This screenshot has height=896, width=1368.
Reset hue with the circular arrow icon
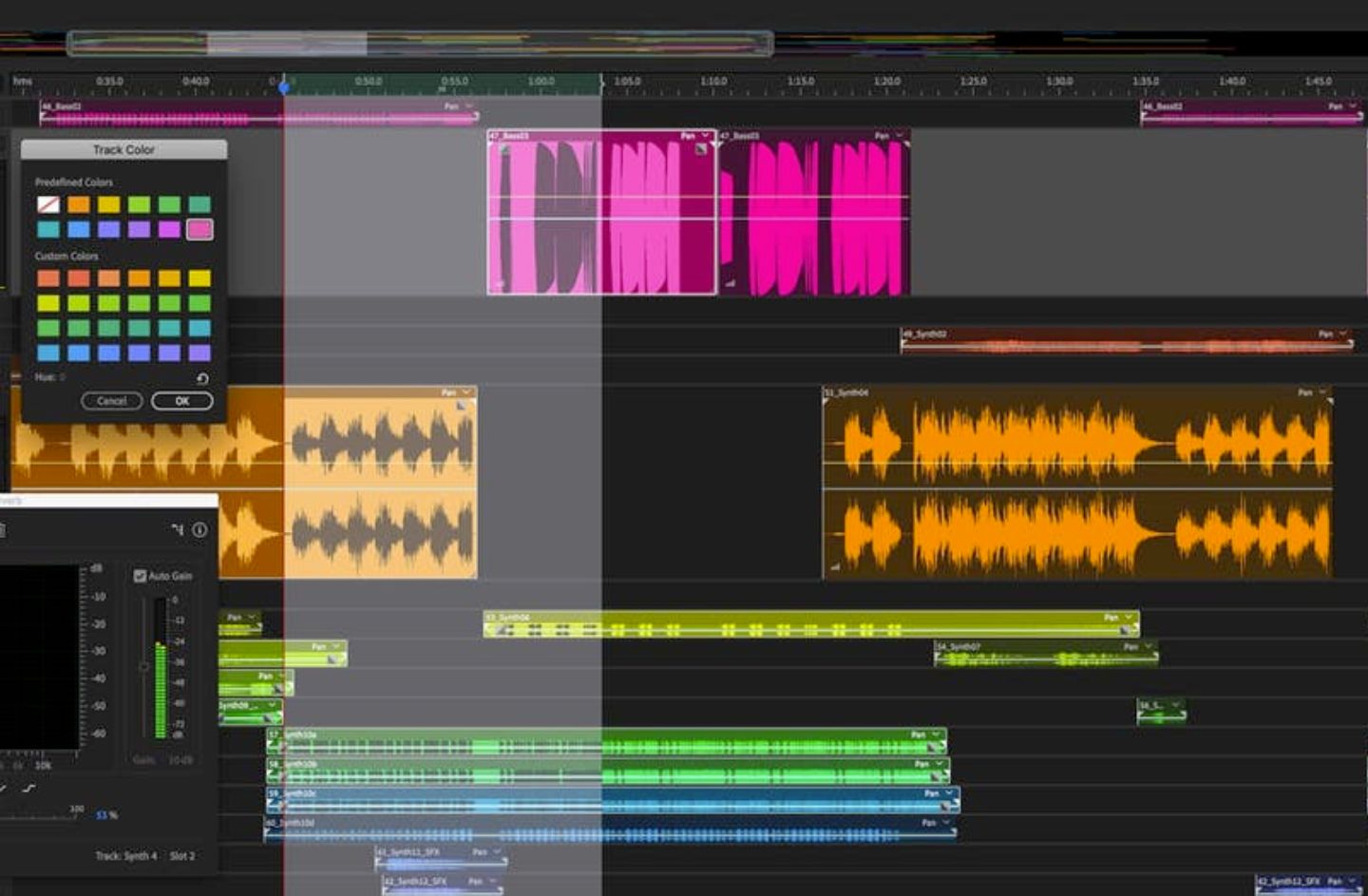[x=202, y=378]
